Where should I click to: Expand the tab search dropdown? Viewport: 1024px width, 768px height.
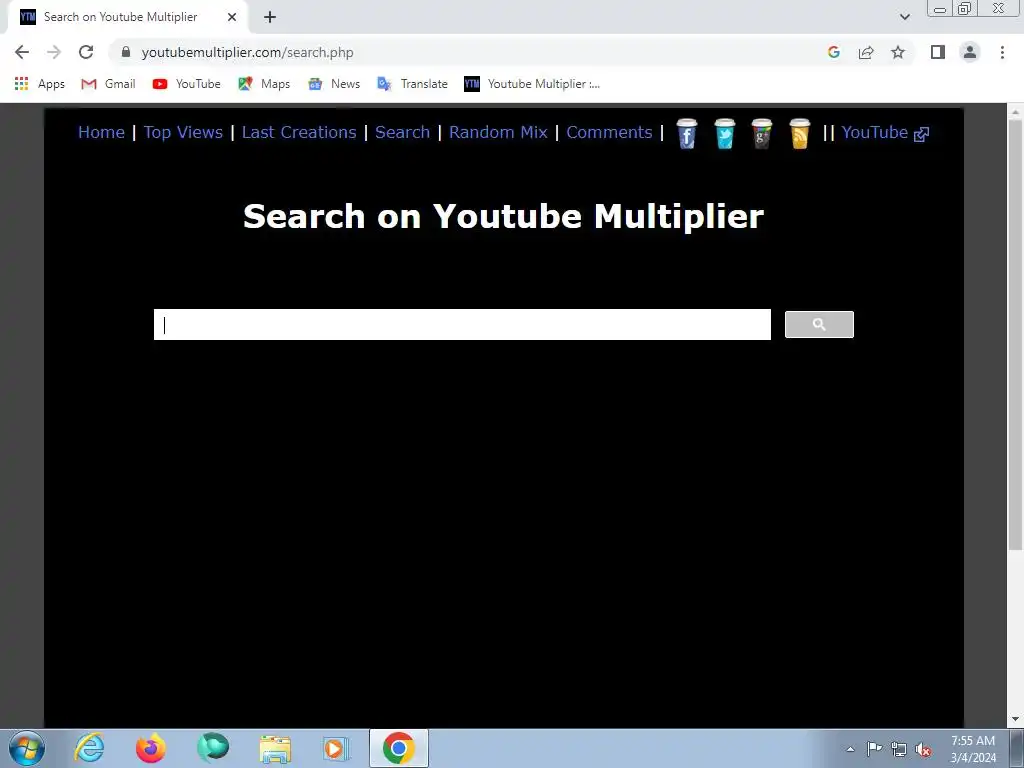(x=904, y=17)
